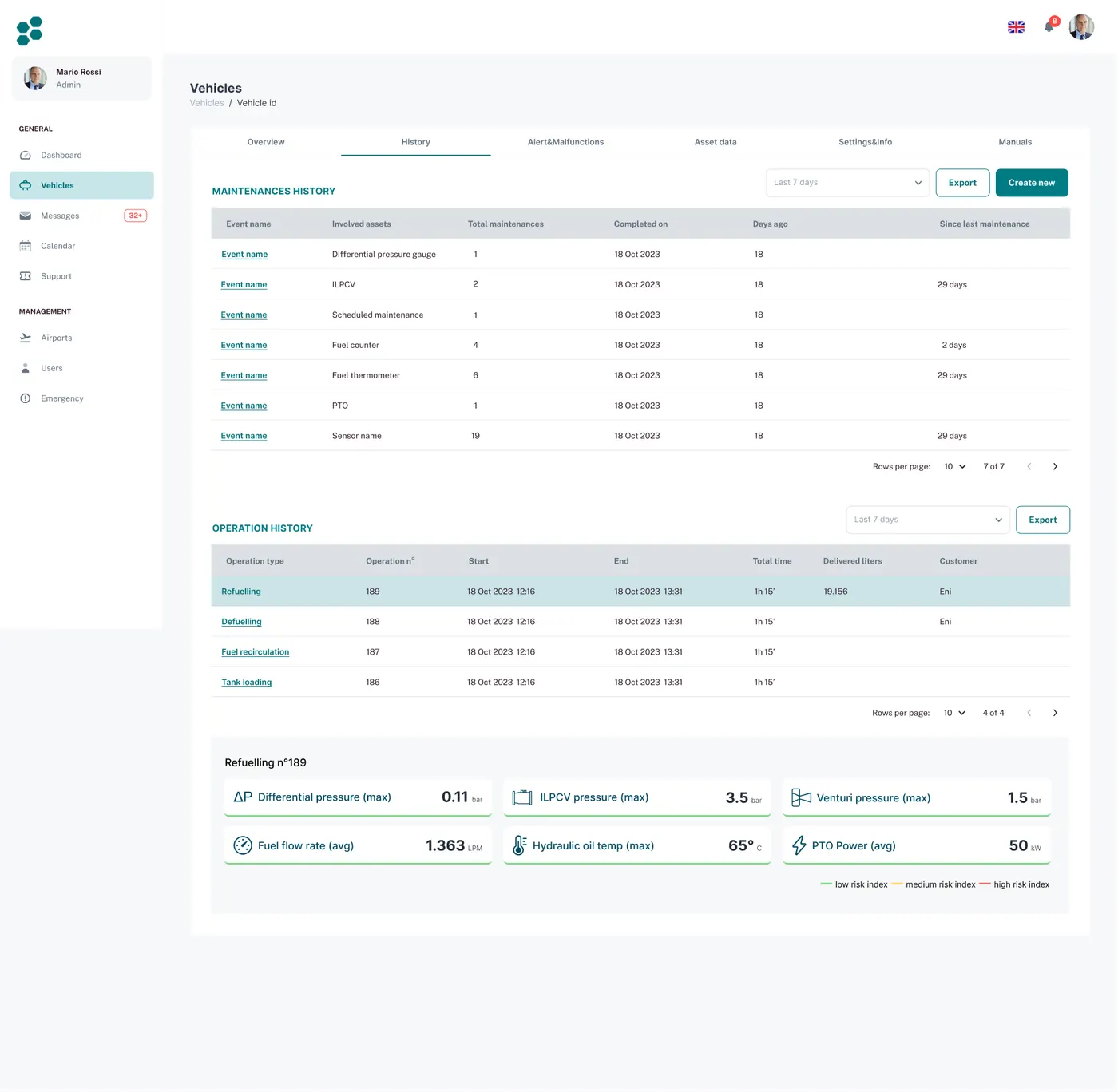Click the Messages envelope icon

click(x=26, y=216)
